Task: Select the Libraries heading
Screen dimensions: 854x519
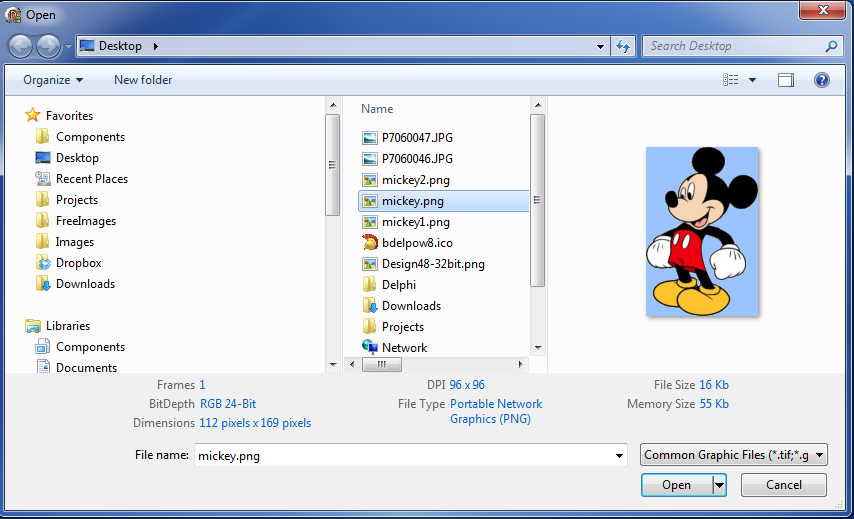Action: click(57, 326)
